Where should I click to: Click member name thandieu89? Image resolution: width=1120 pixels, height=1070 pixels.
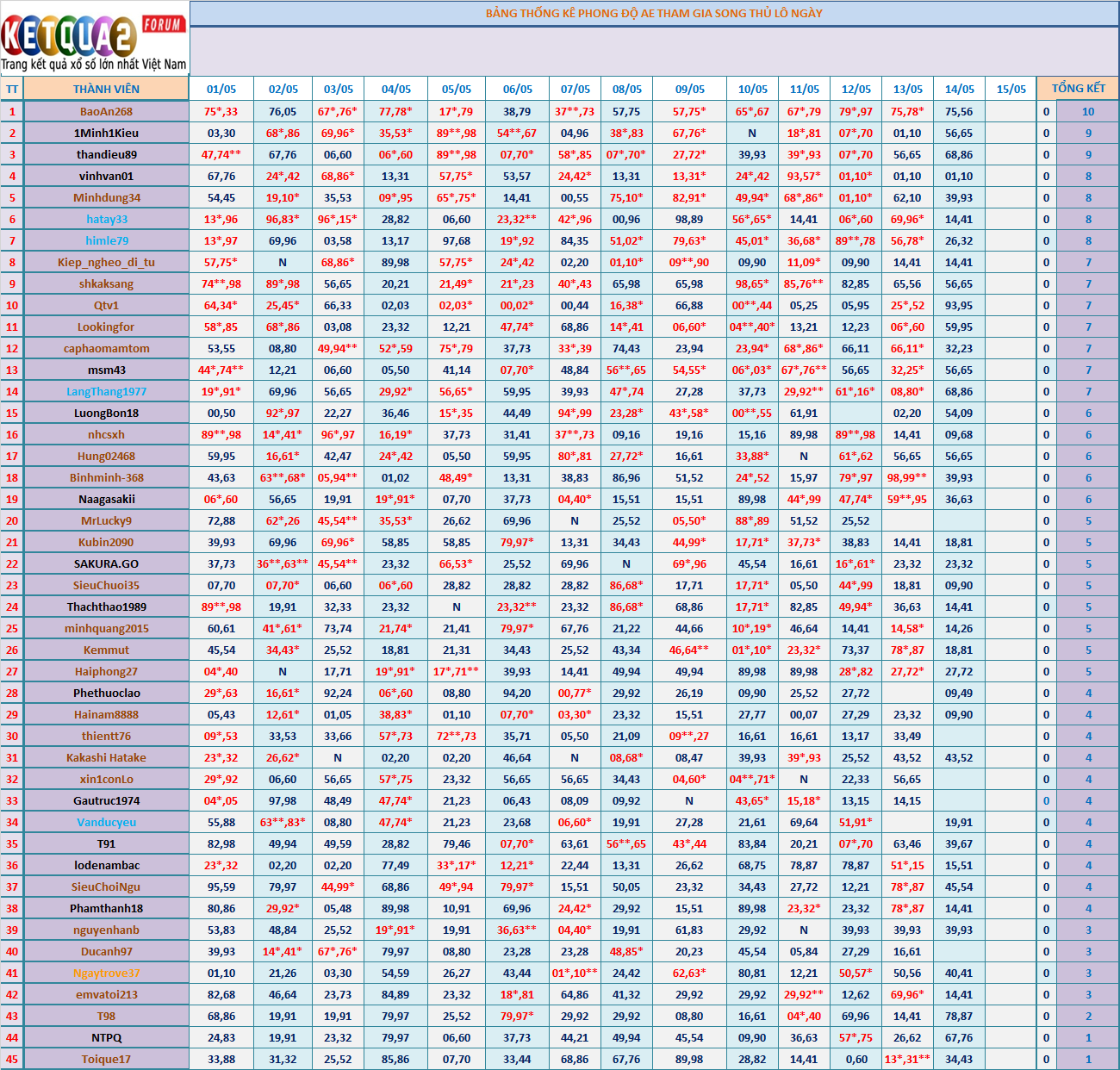pyautogui.click(x=106, y=154)
